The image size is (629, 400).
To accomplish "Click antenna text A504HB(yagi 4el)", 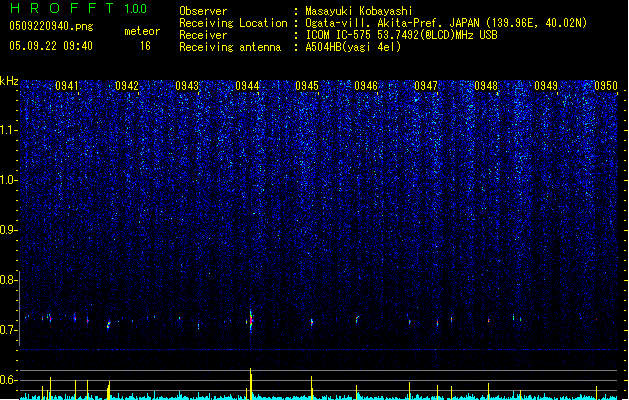I will 353,47.
